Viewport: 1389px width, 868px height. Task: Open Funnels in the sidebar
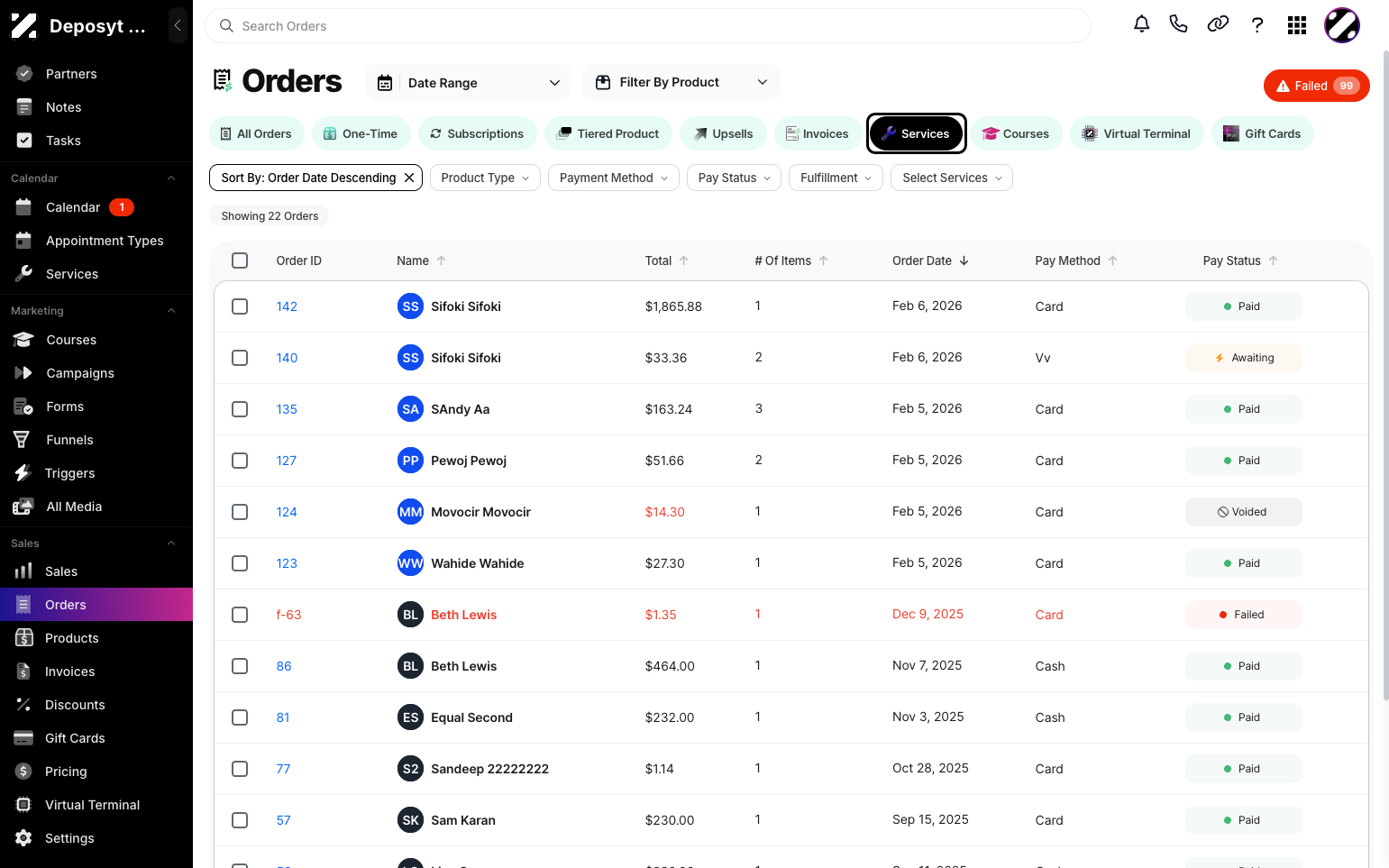pyautogui.click(x=96, y=440)
